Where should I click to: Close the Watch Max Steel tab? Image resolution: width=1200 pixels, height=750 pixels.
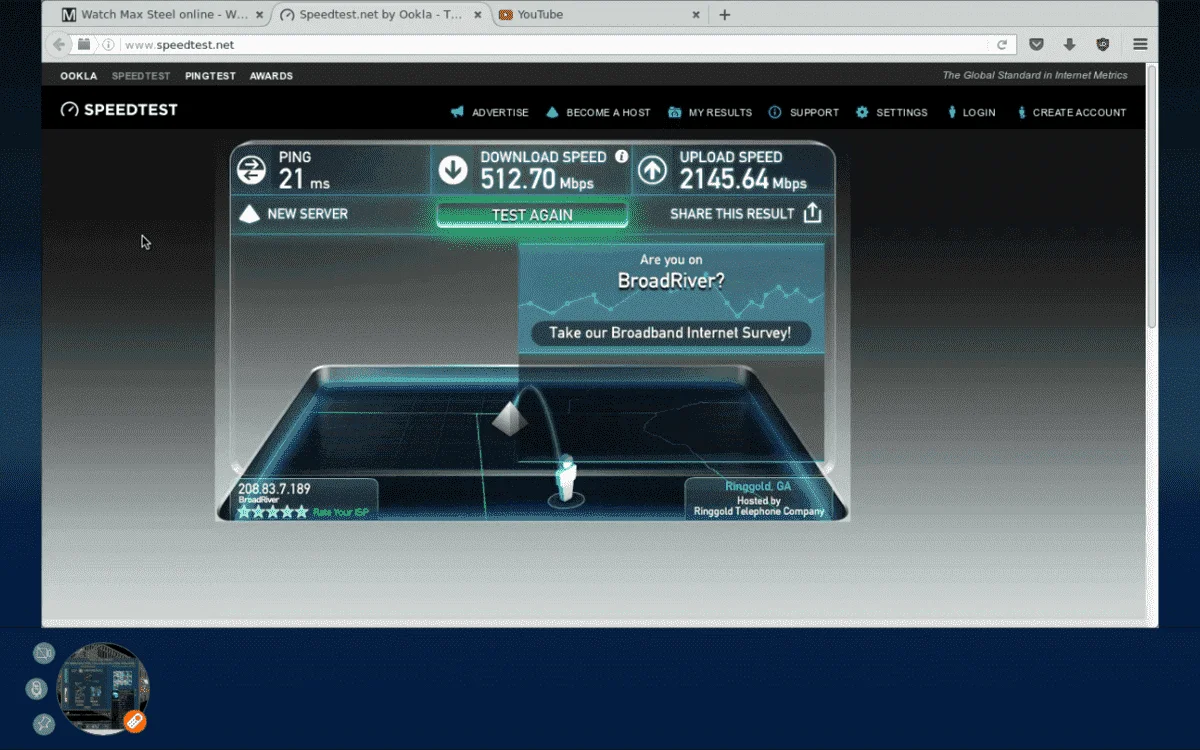(x=259, y=15)
